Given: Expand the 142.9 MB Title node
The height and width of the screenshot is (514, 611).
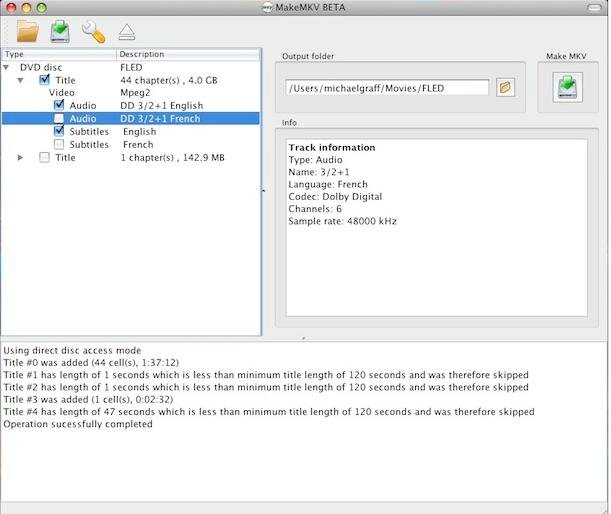Looking at the screenshot, I should (20, 157).
